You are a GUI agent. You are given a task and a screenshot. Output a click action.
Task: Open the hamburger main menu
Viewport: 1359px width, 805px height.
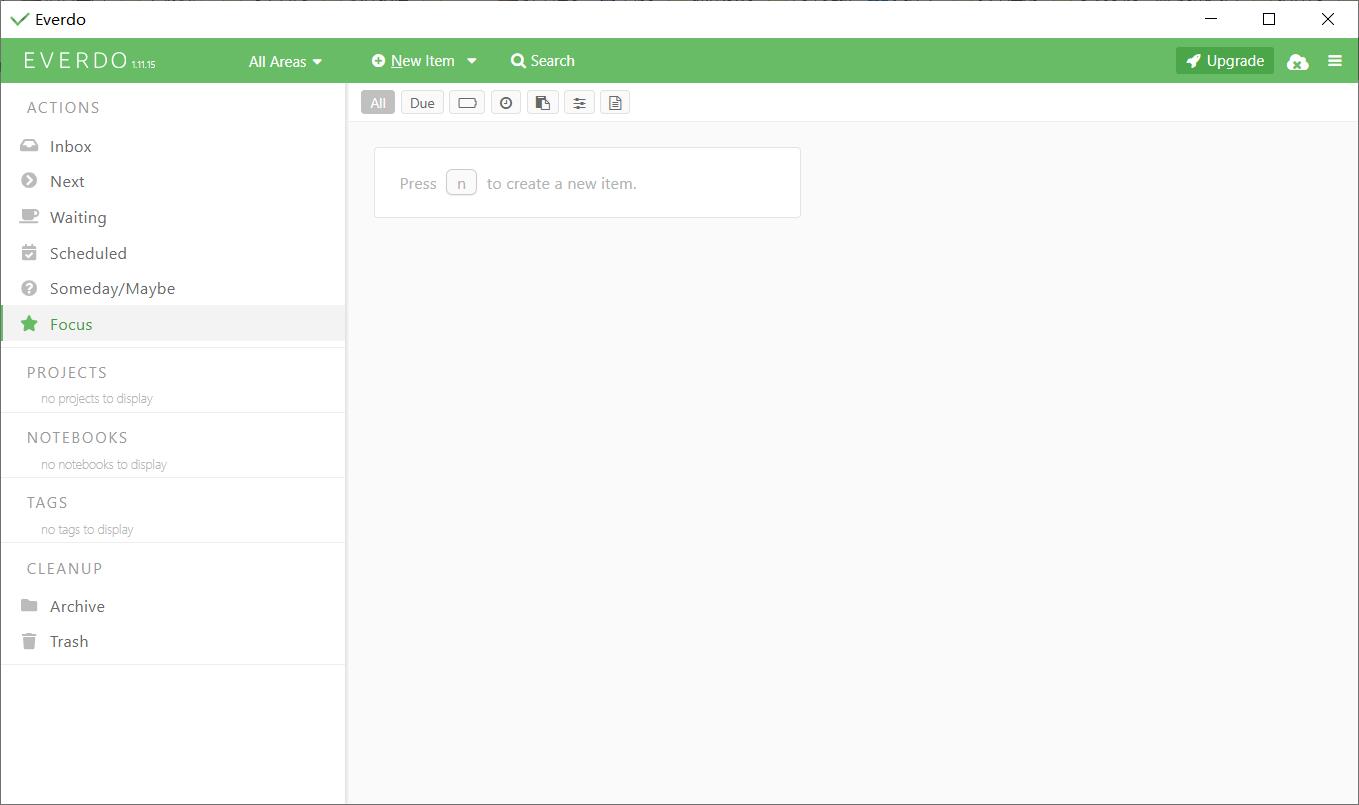[1335, 61]
